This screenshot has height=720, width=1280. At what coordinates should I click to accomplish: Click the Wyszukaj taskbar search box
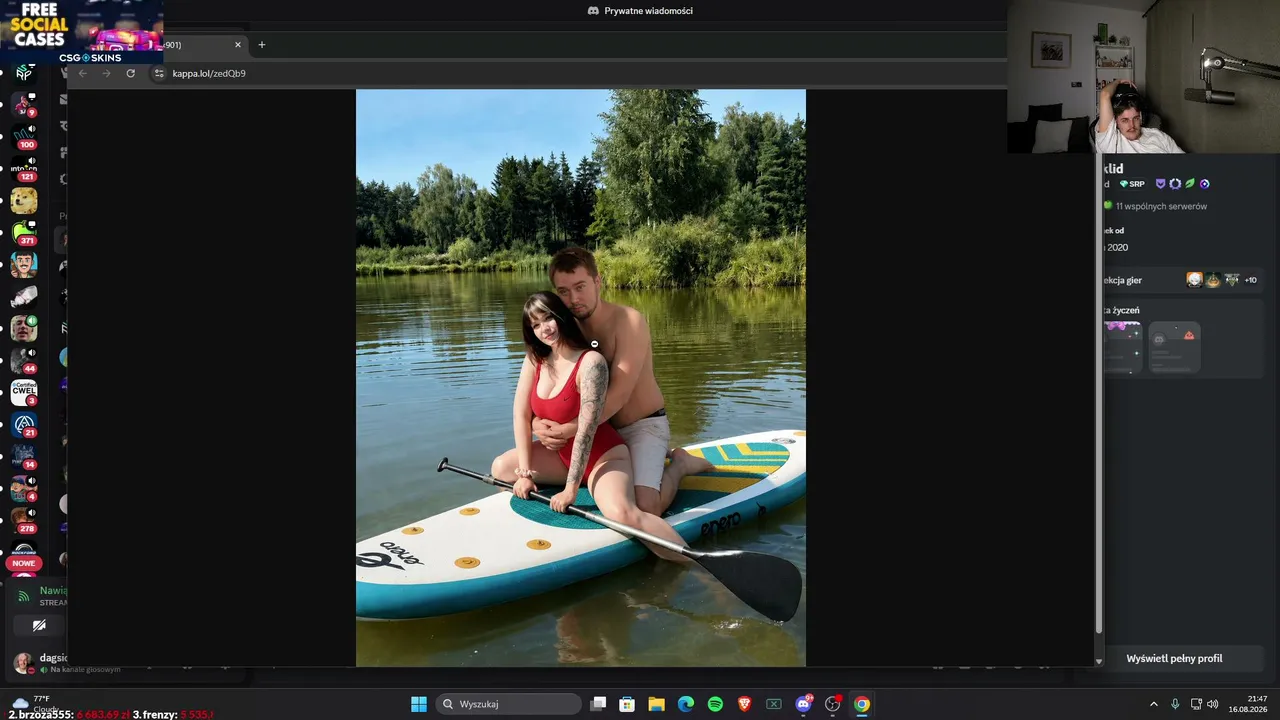click(x=509, y=704)
